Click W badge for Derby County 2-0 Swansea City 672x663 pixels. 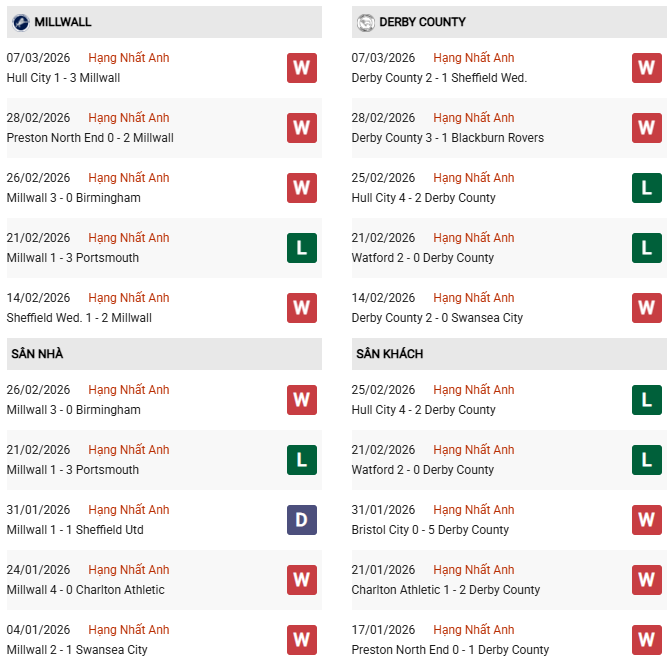[x=646, y=308]
